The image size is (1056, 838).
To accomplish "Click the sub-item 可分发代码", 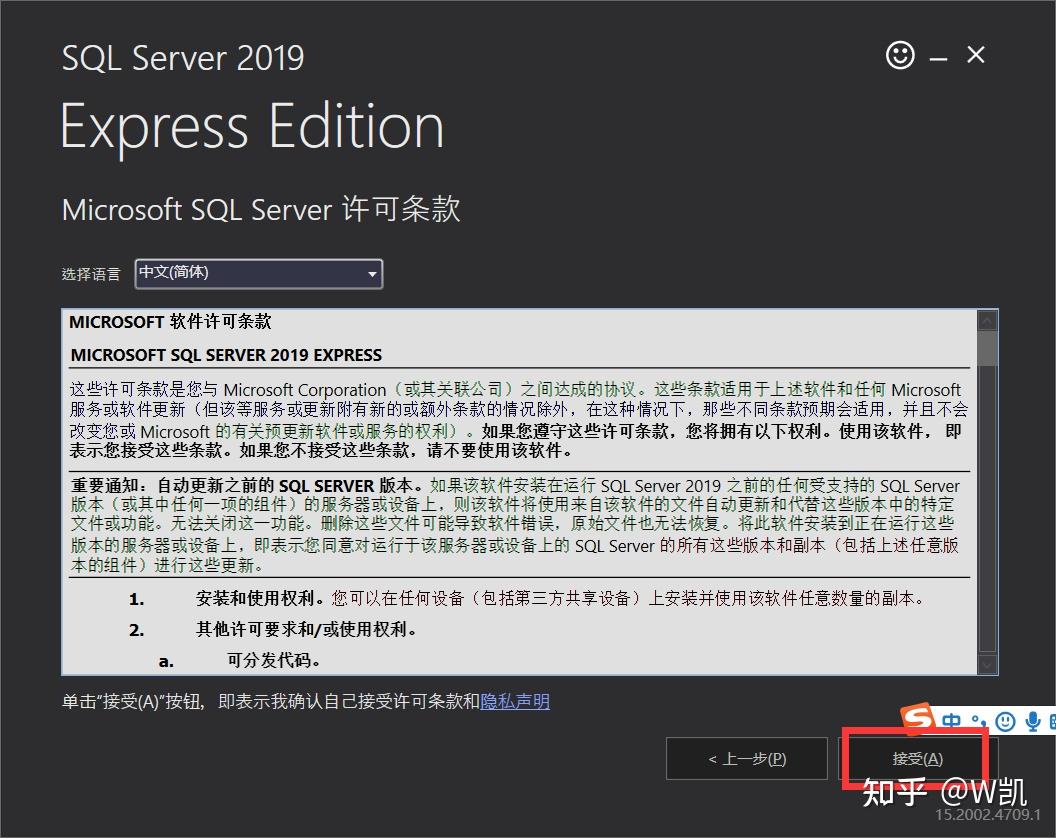I will pos(273,660).
